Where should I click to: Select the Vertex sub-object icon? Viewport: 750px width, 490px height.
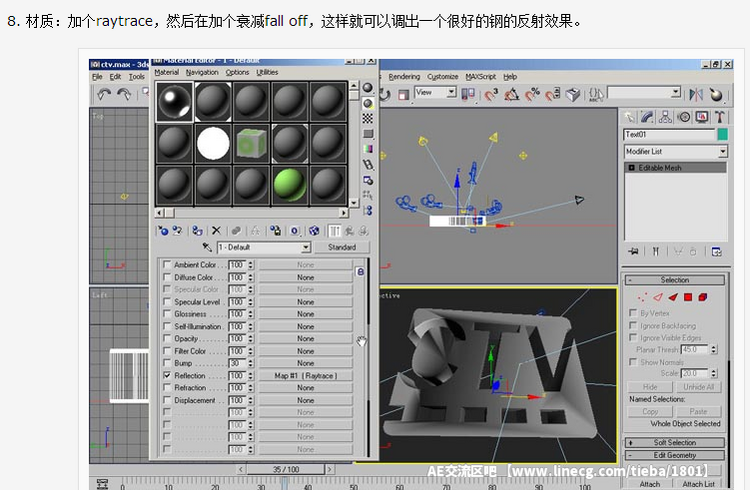(642, 297)
